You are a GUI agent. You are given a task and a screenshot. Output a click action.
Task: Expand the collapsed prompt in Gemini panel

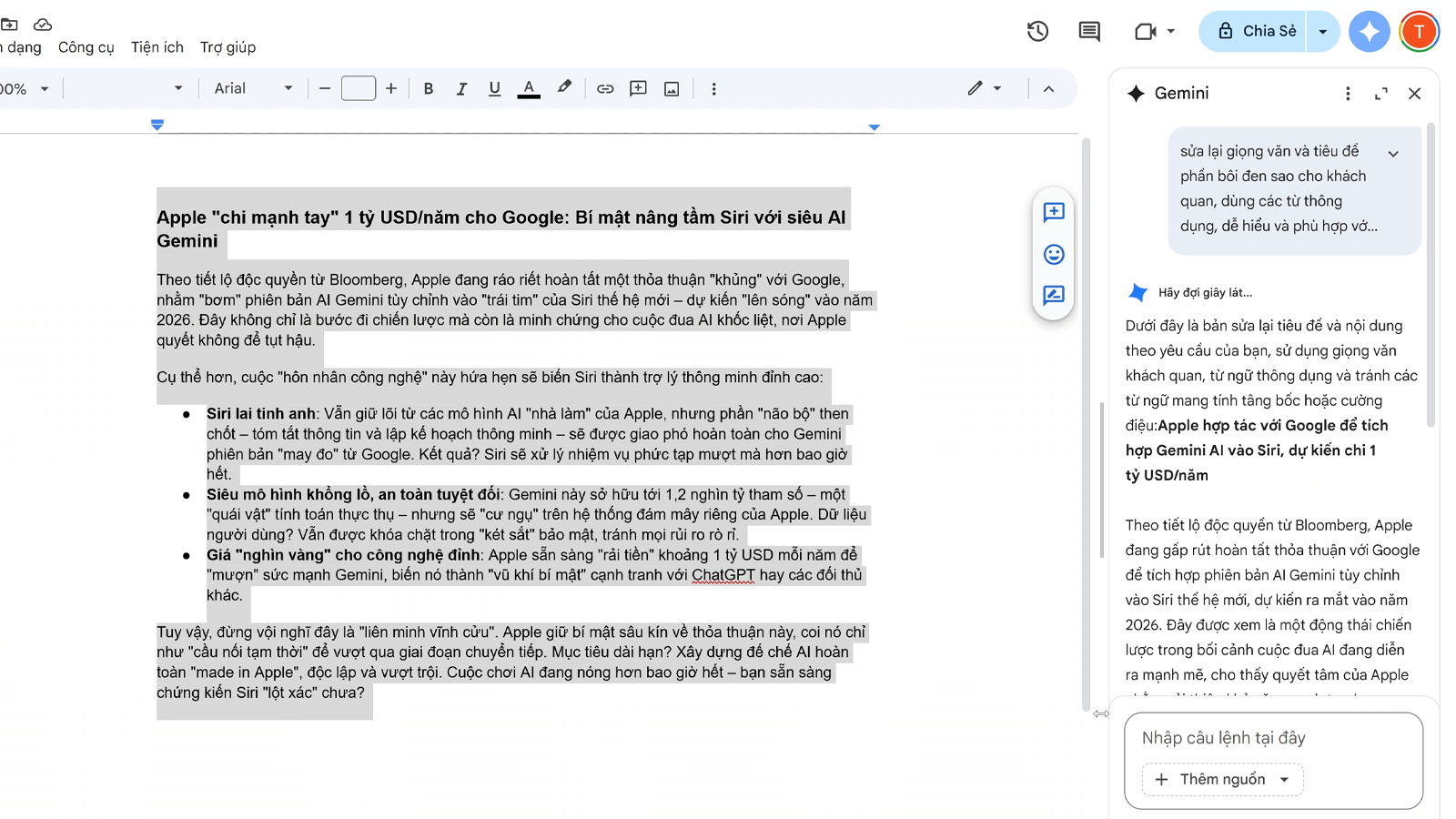pos(1393,154)
